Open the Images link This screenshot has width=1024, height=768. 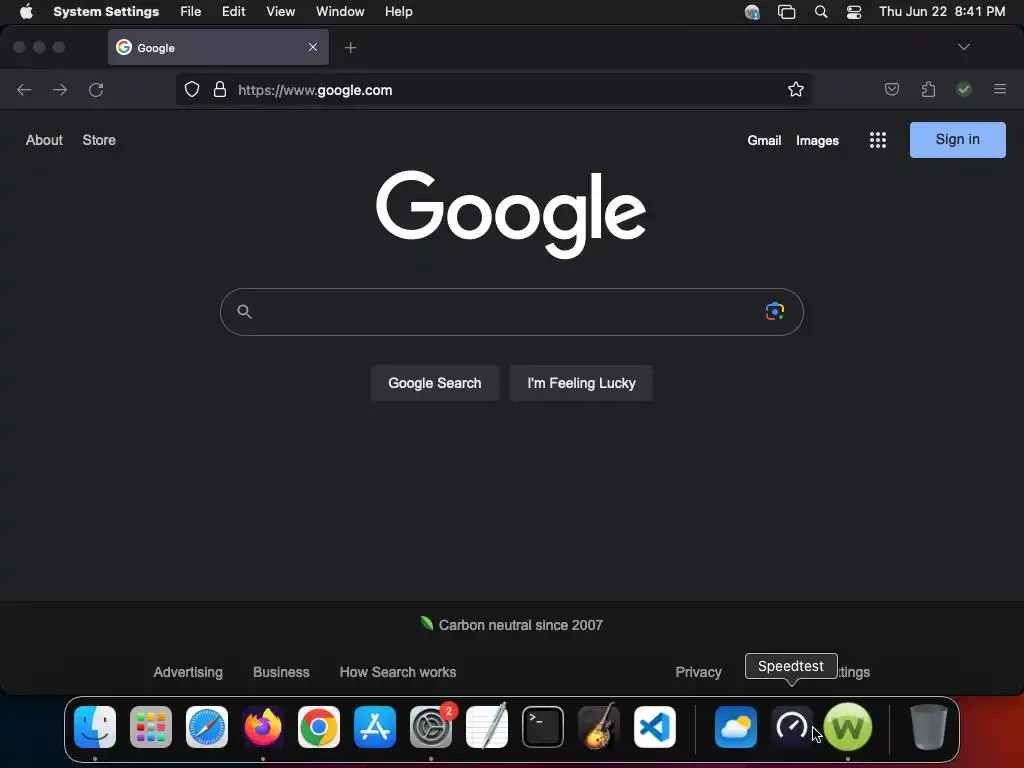pos(817,140)
